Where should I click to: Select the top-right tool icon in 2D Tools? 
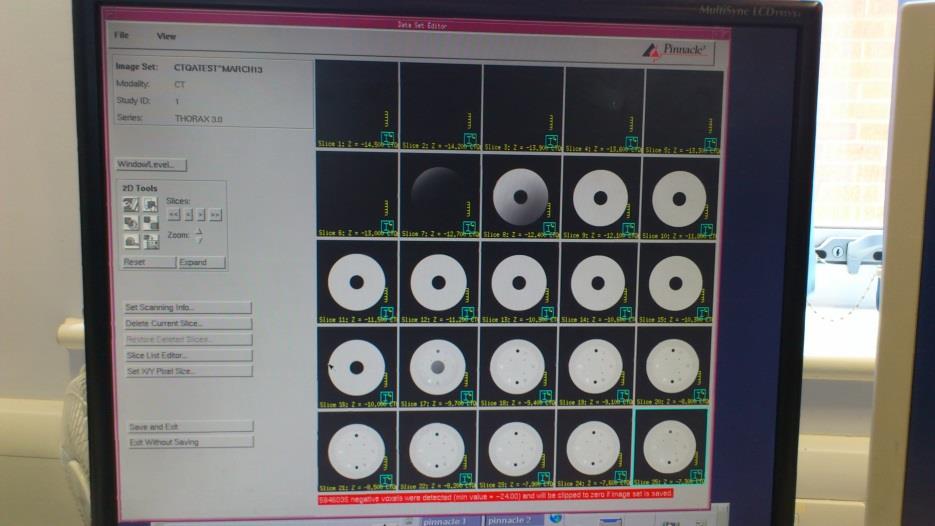pyautogui.click(x=150, y=206)
